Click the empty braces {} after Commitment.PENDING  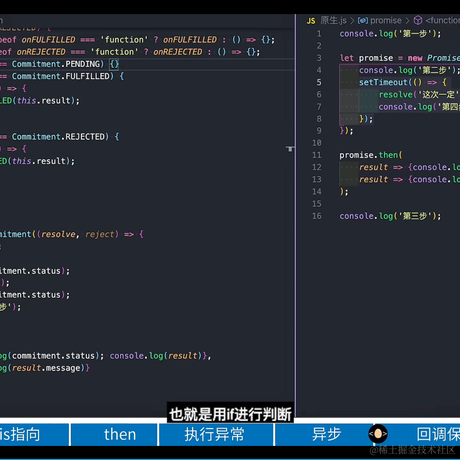pyautogui.click(x=114, y=64)
